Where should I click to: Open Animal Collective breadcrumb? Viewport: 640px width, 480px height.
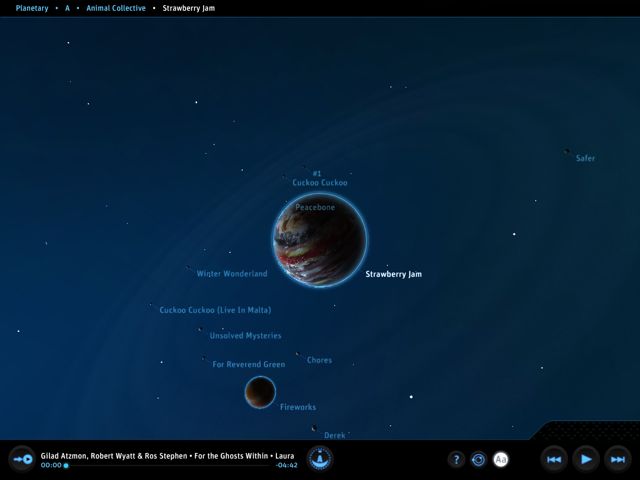tap(116, 8)
